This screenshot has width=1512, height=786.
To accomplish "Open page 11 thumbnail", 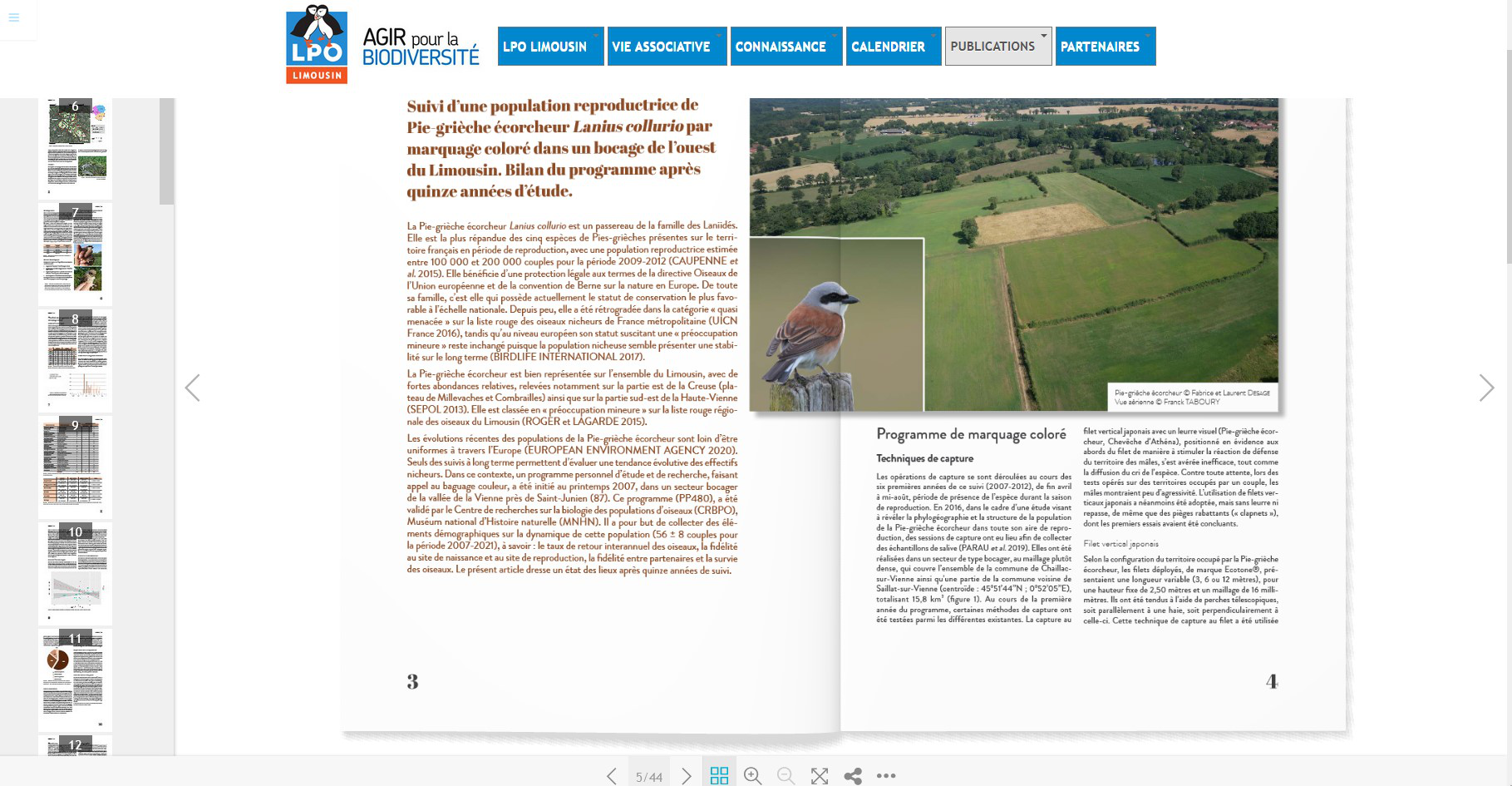I will click(76, 680).
